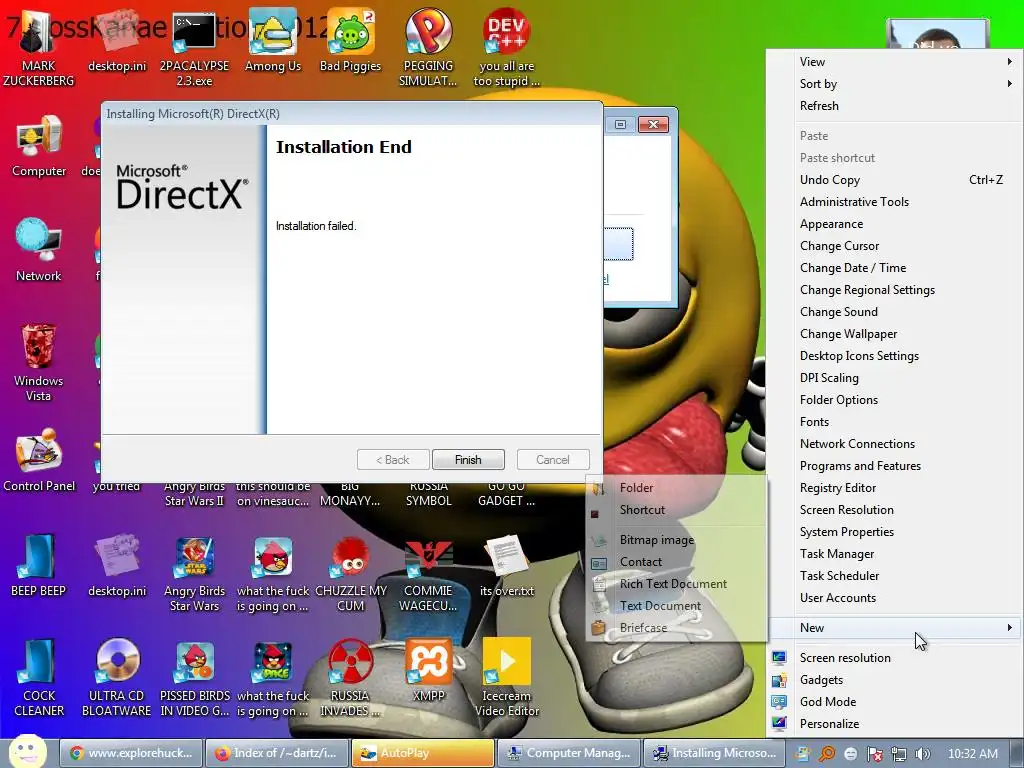Select Angry Birds Star Wars II icon
The width and height of the screenshot is (1024, 768).
pos(194,494)
